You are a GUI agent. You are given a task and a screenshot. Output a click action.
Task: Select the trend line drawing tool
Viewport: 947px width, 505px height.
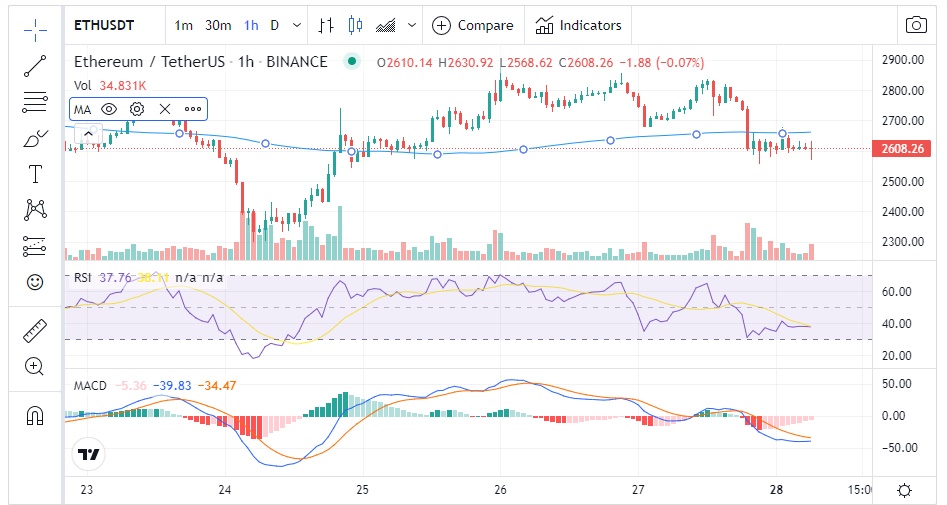point(35,66)
